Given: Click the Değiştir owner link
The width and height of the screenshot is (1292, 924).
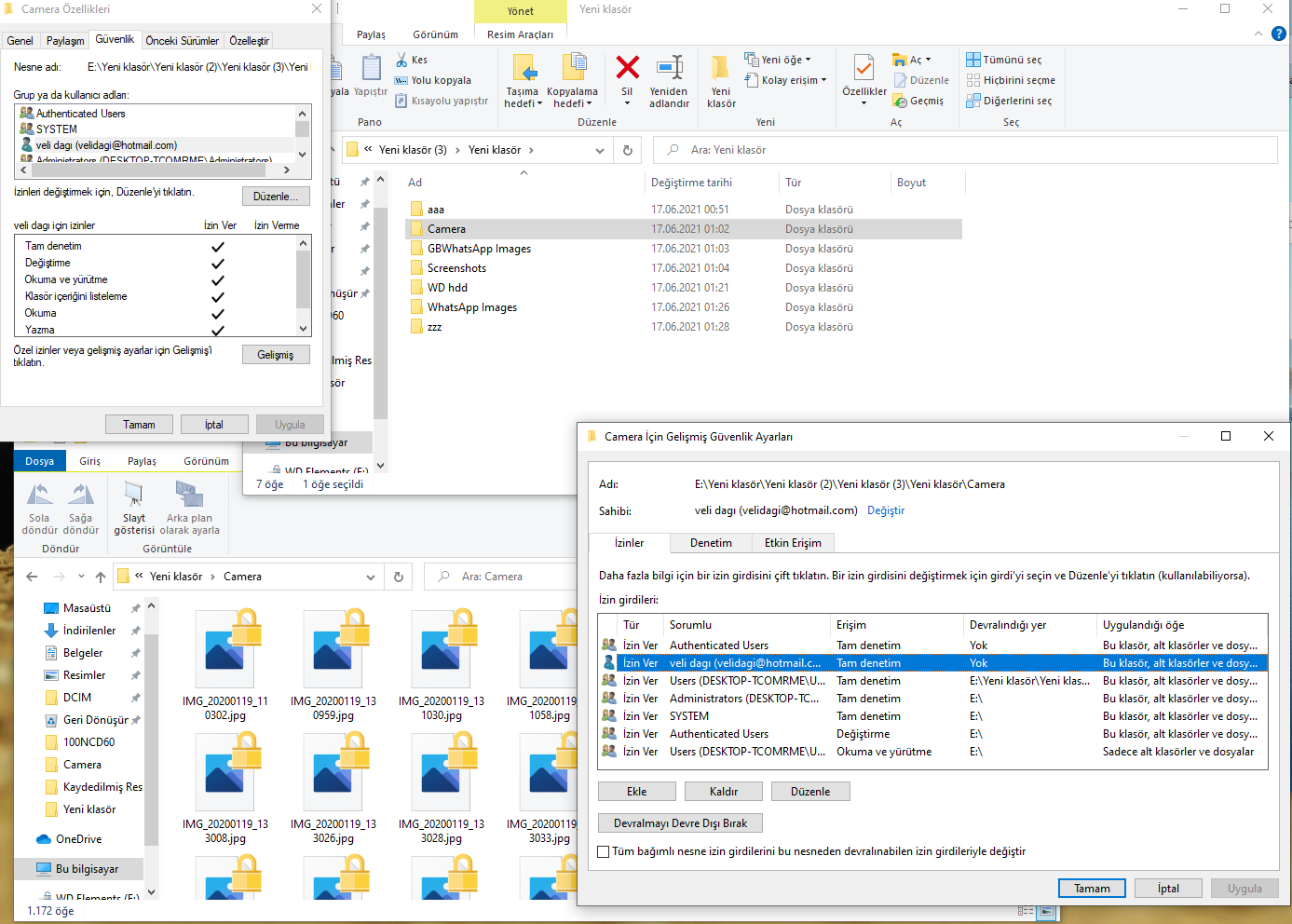Looking at the screenshot, I should click(886, 510).
